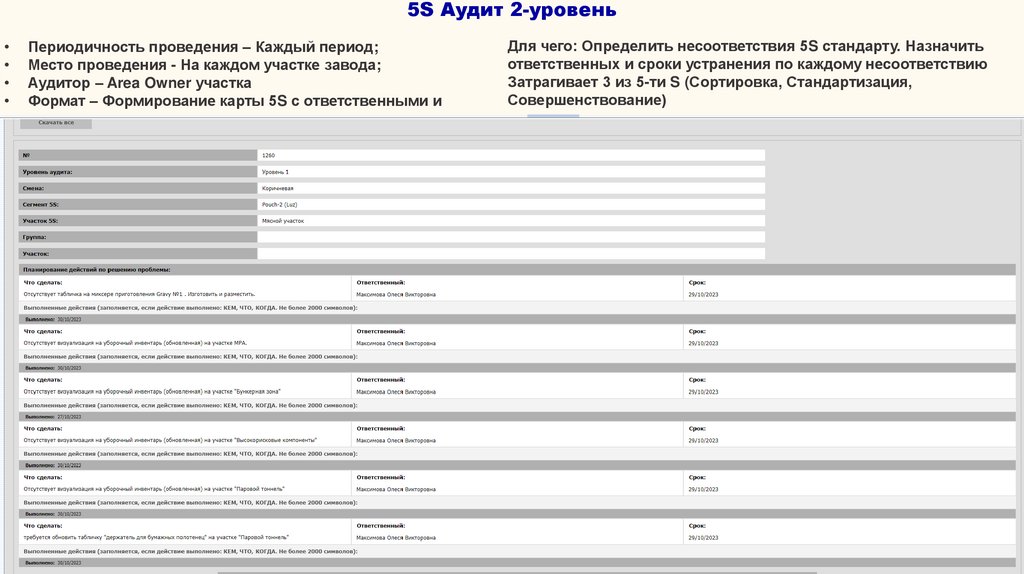Click responsible name in the бумажных полотенец row
Screen dimensions: 1024x574
click(x=396, y=537)
